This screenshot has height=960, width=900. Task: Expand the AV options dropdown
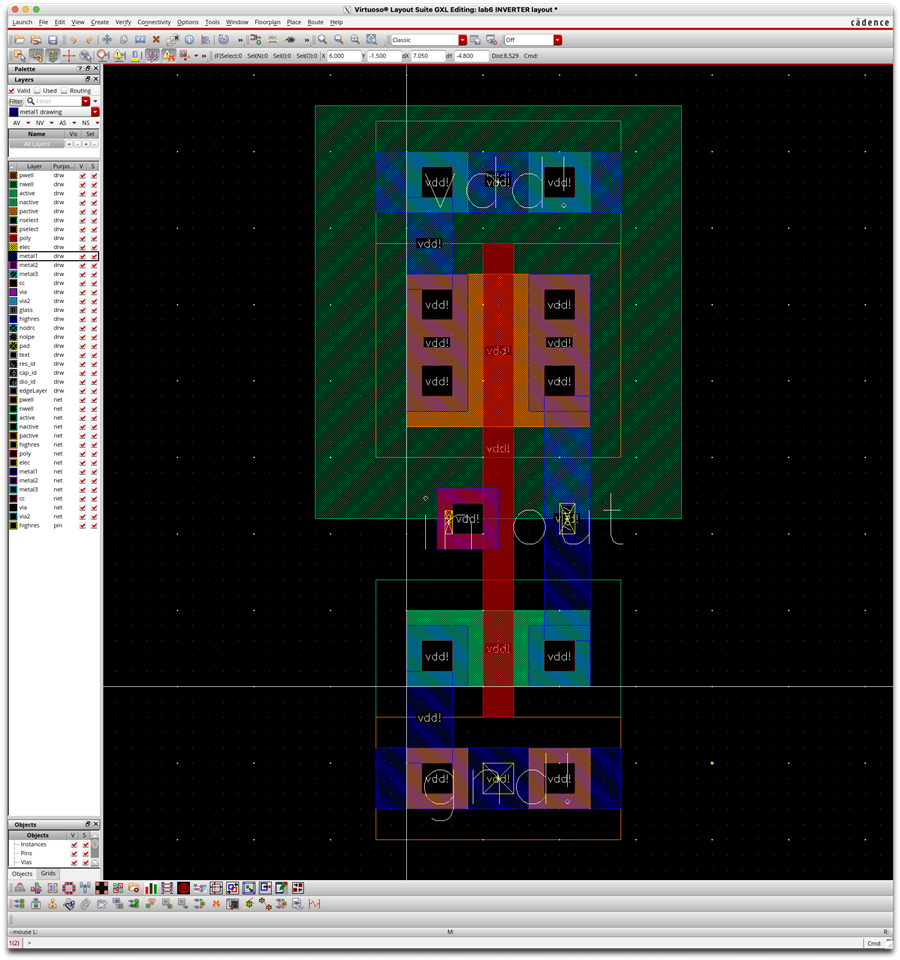(29, 123)
